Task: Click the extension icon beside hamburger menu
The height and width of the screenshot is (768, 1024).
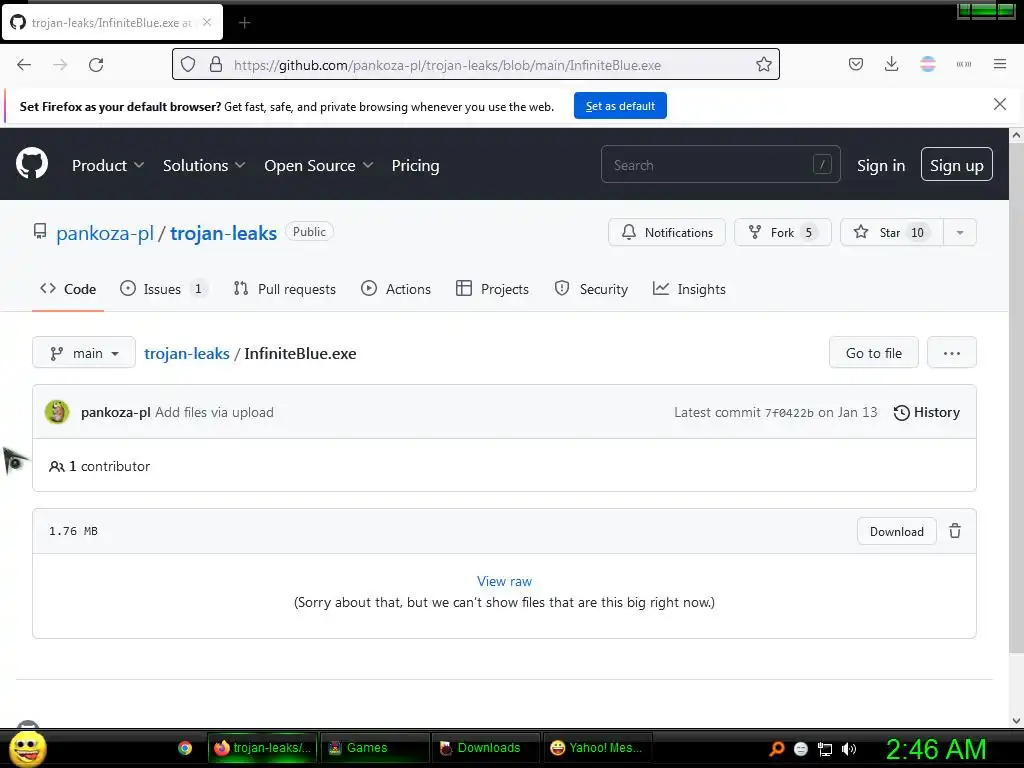Action: point(964,64)
